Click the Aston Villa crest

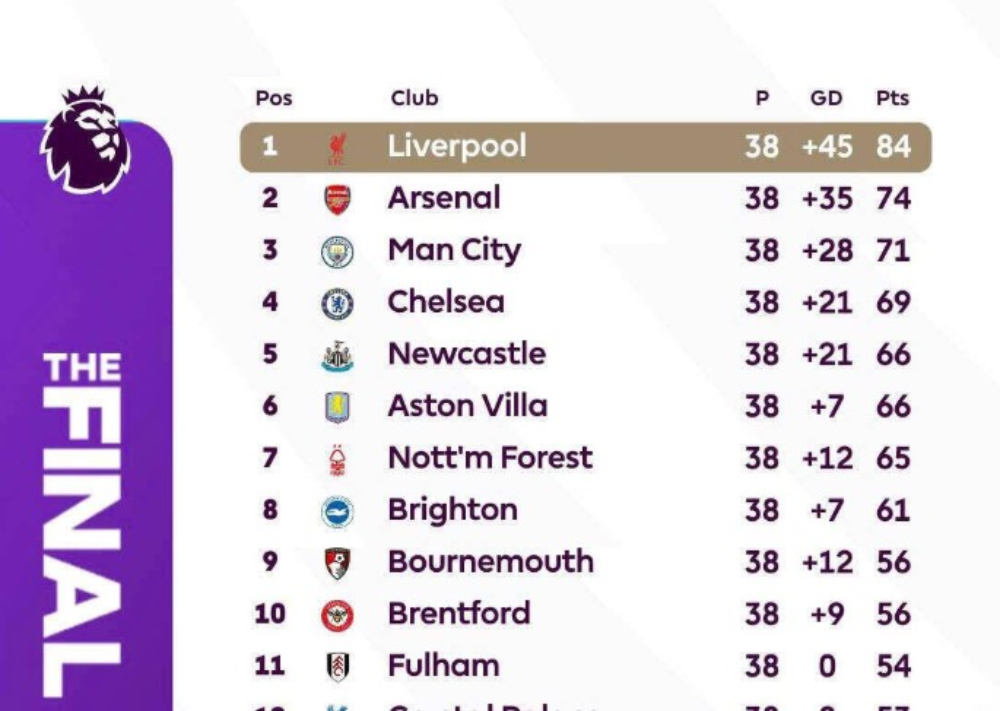337,407
